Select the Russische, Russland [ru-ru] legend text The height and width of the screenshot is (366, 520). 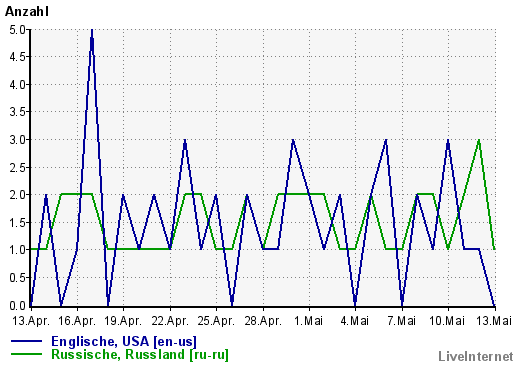[140, 354]
